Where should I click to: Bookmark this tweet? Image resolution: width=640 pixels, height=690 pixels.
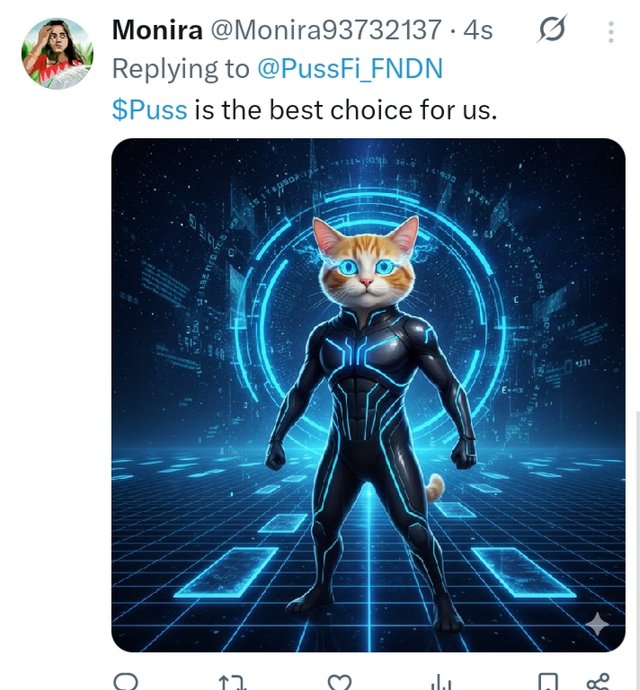549,683
